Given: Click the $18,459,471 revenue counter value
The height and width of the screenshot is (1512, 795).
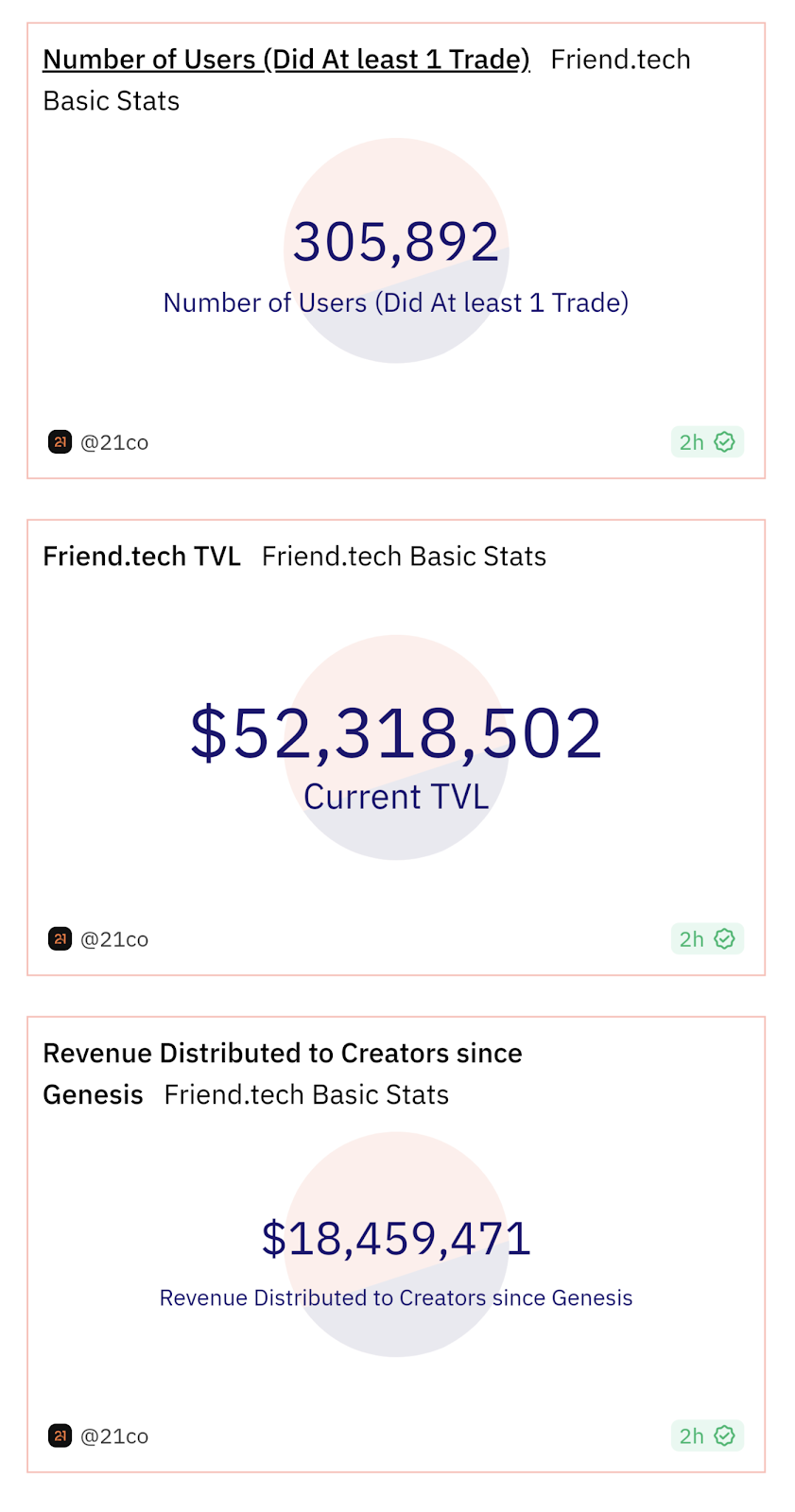Looking at the screenshot, I should coord(396,1238).
